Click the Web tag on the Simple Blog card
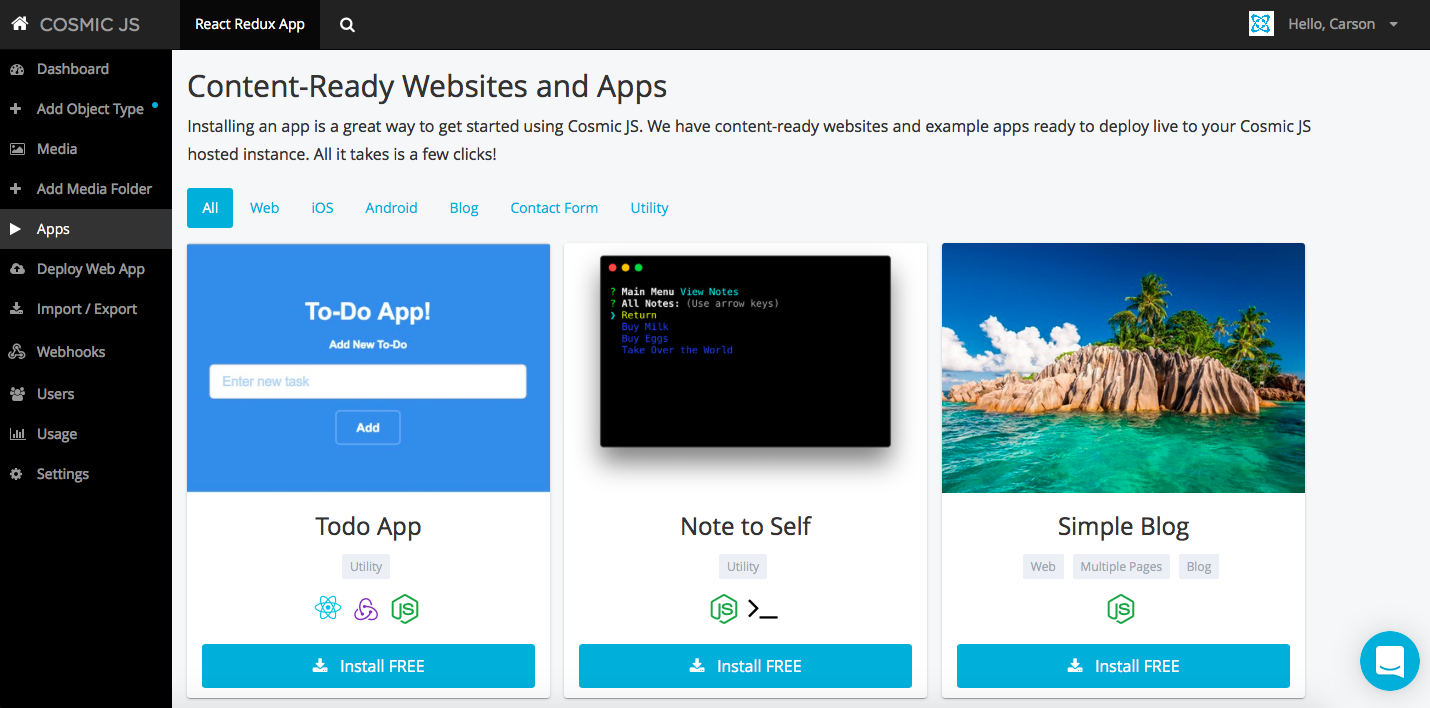Screen dimensions: 1430x708 pyautogui.click(x=1043, y=566)
